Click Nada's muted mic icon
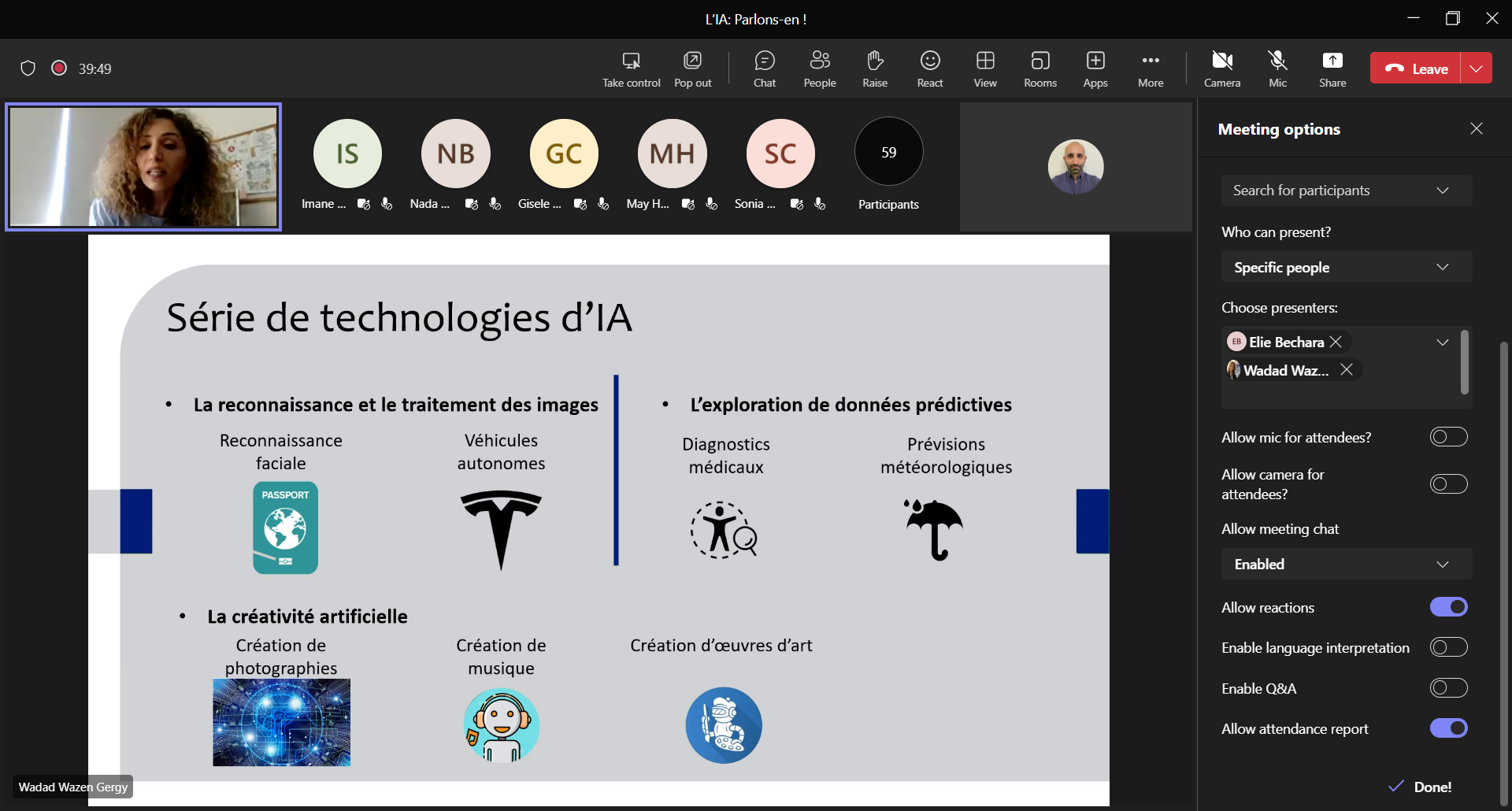Image resolution: width=1512 pixels, height=811 pixels. click(x=495, y=204)
